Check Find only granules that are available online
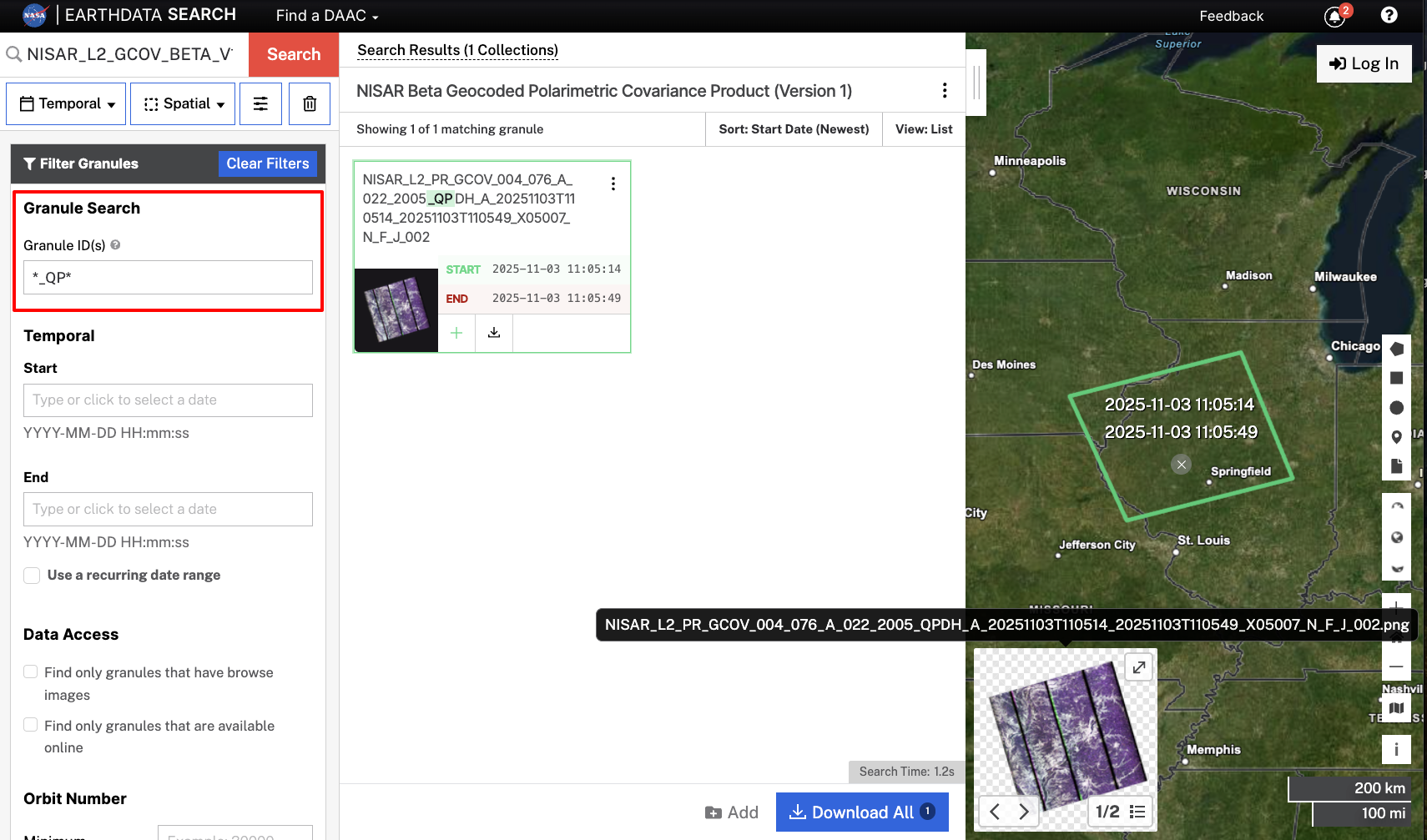Viewport: 1427px width, 840px height. click(x=31, y=725)
